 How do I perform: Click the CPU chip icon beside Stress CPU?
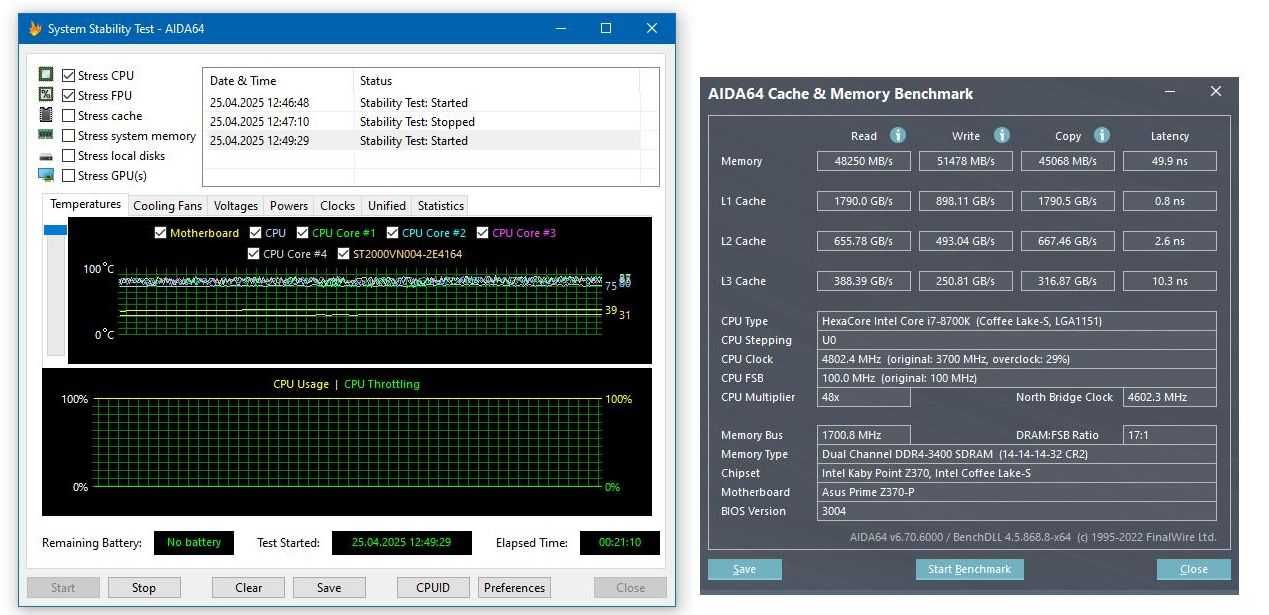[46, 75]
